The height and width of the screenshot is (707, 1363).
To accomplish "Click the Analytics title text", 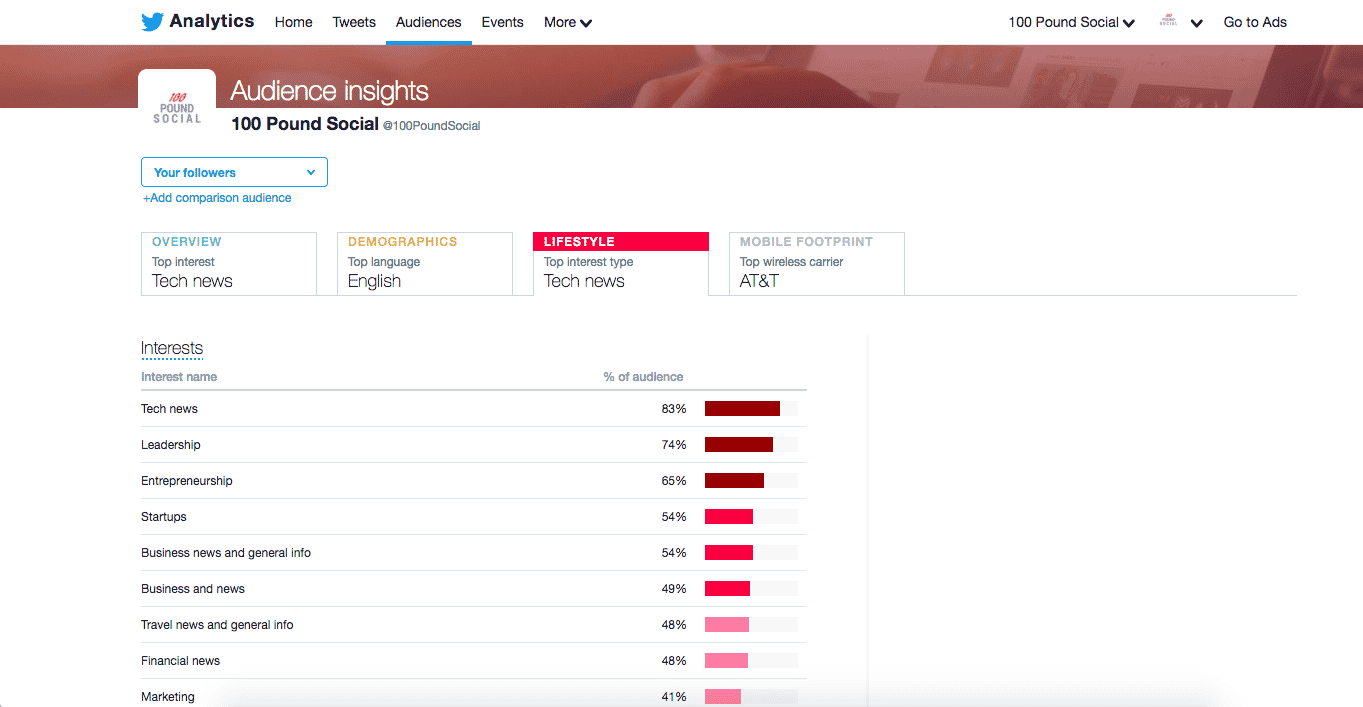I will 212,21.
